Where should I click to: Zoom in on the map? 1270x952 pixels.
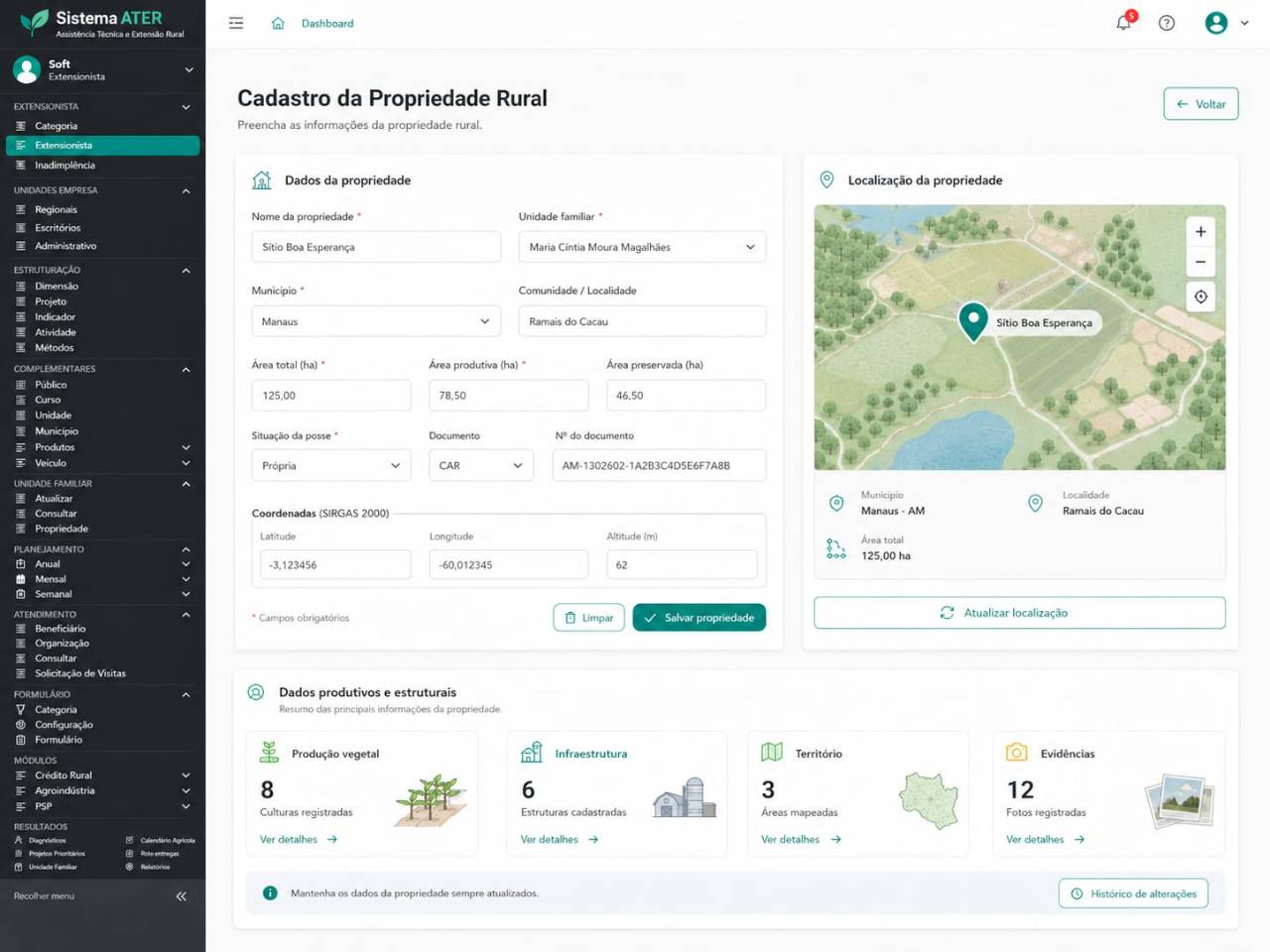[x=1201, y=231]
